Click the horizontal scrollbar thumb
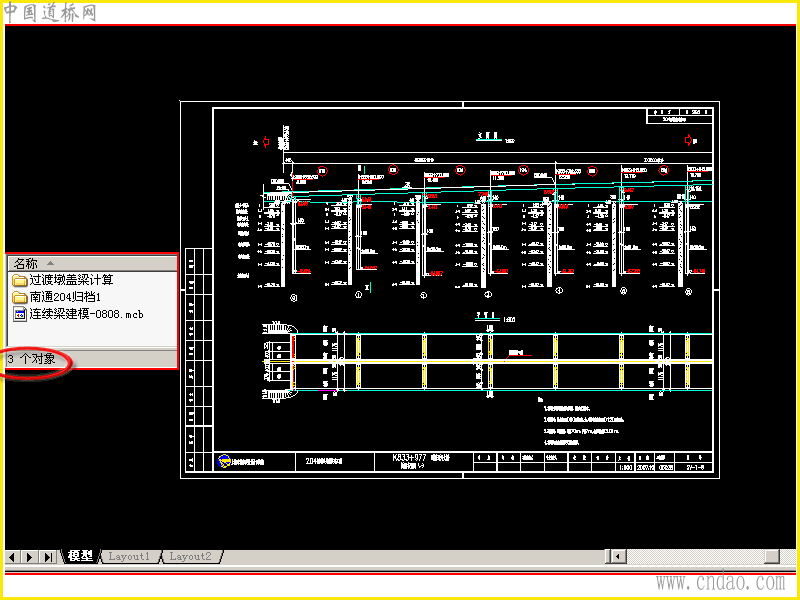 click(772, 556)
